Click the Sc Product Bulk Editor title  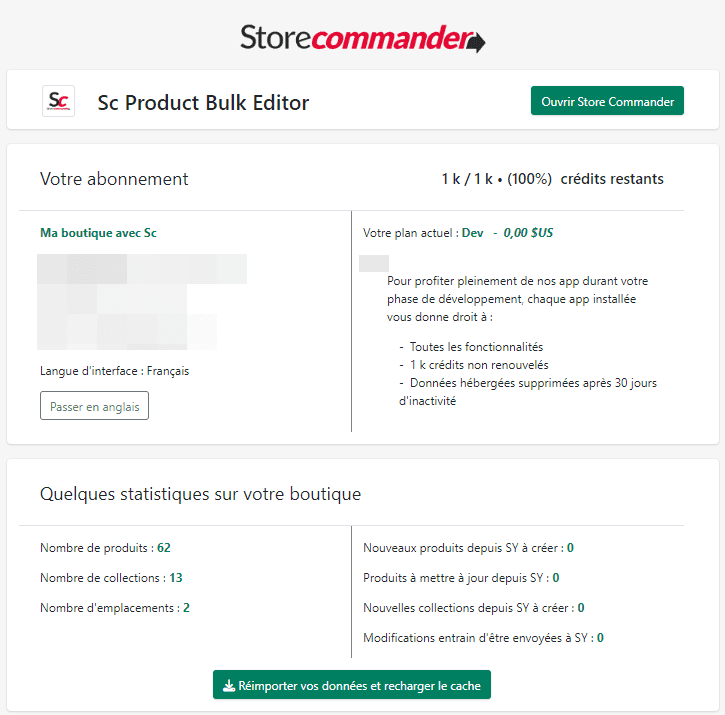coord(203,102)
